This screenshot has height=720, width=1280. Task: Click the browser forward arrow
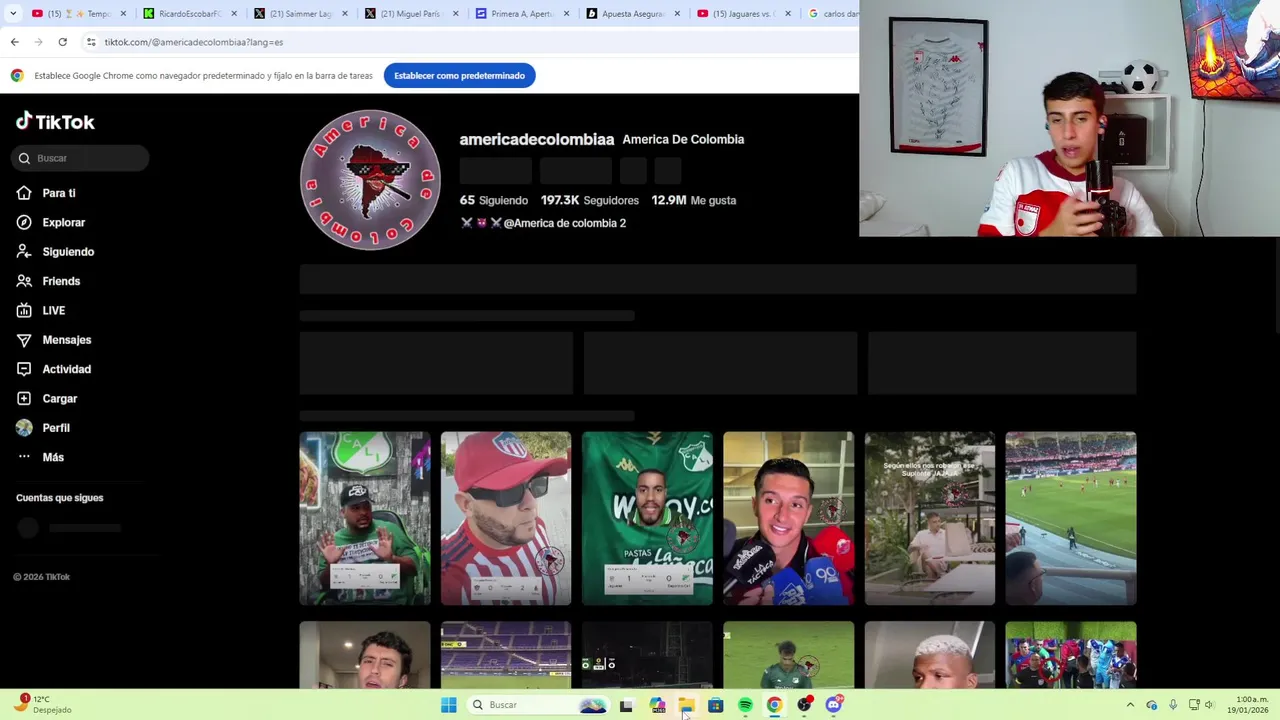point(38,42)
